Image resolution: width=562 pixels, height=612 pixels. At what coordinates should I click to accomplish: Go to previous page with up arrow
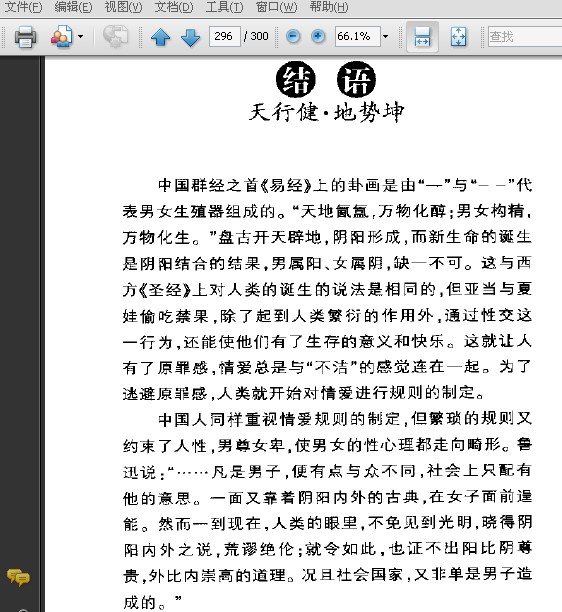[160, 37]
